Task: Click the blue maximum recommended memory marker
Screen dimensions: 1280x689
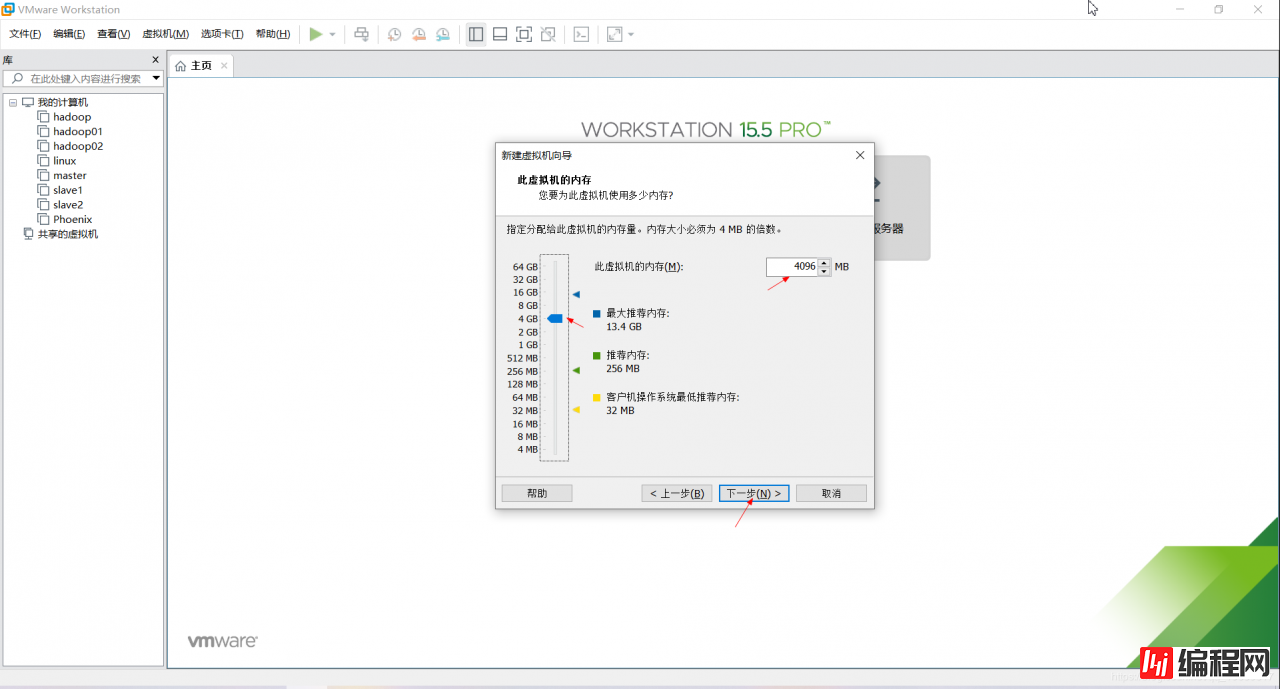Action: [576, 294]
